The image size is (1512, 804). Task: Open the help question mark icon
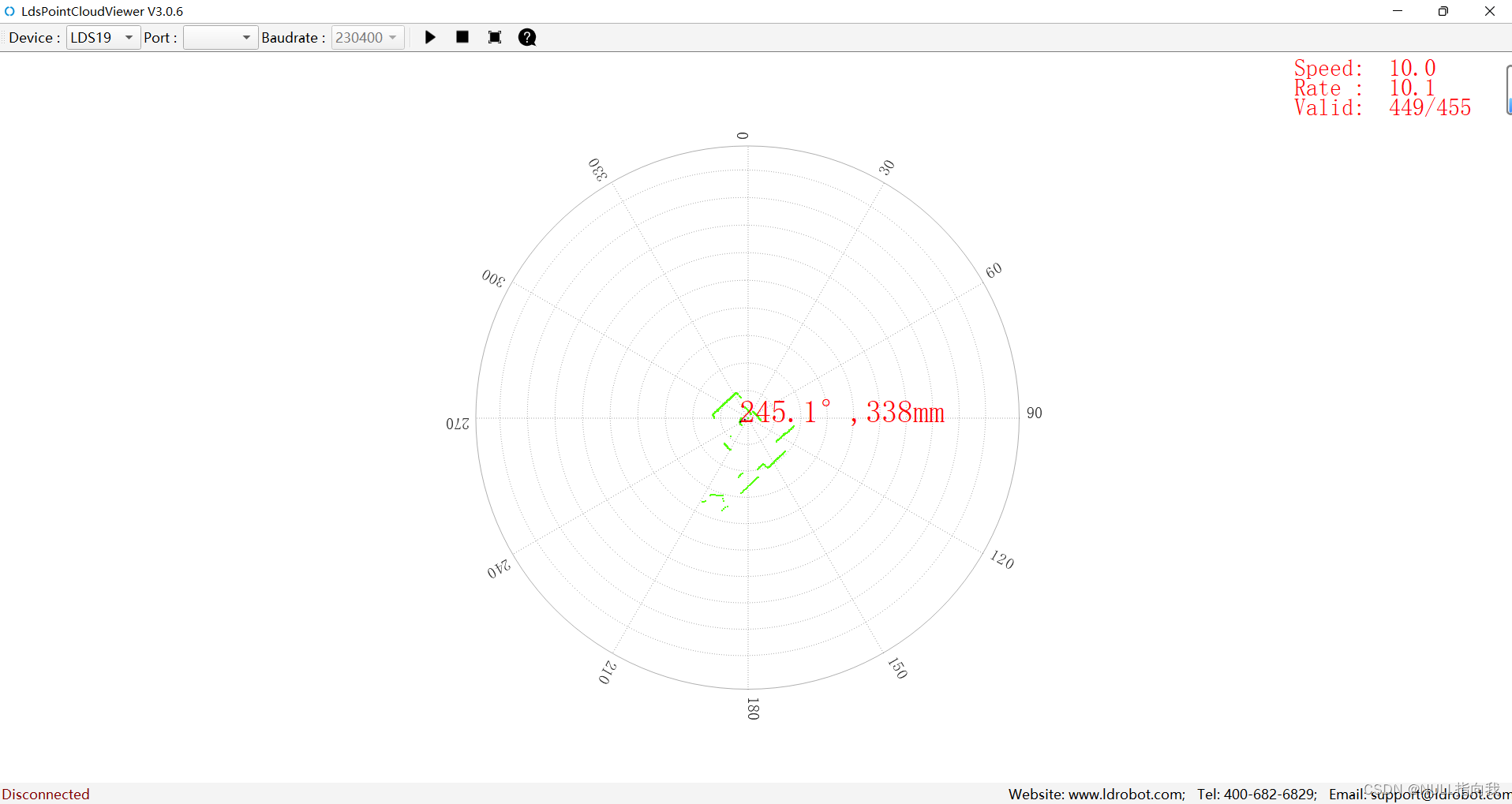527,37
